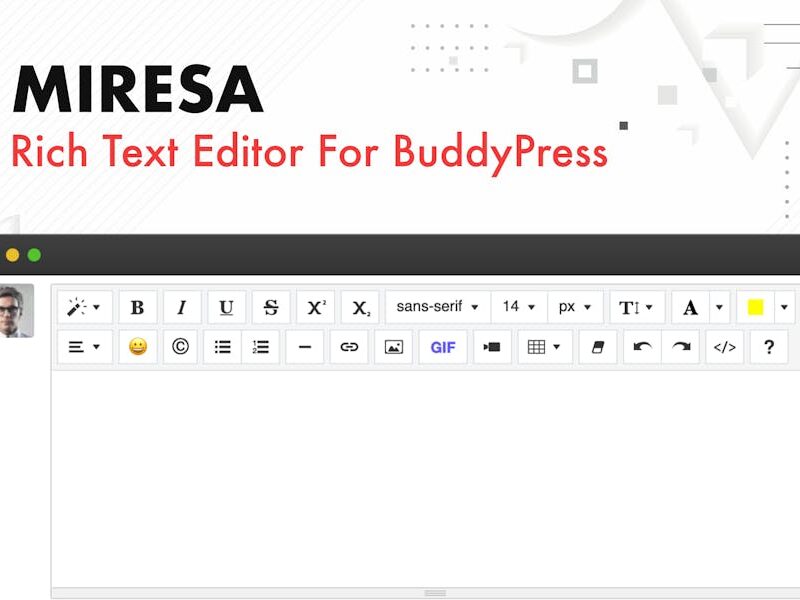
Task: Grab the editor resize handle bar
Action: (435, 593)
